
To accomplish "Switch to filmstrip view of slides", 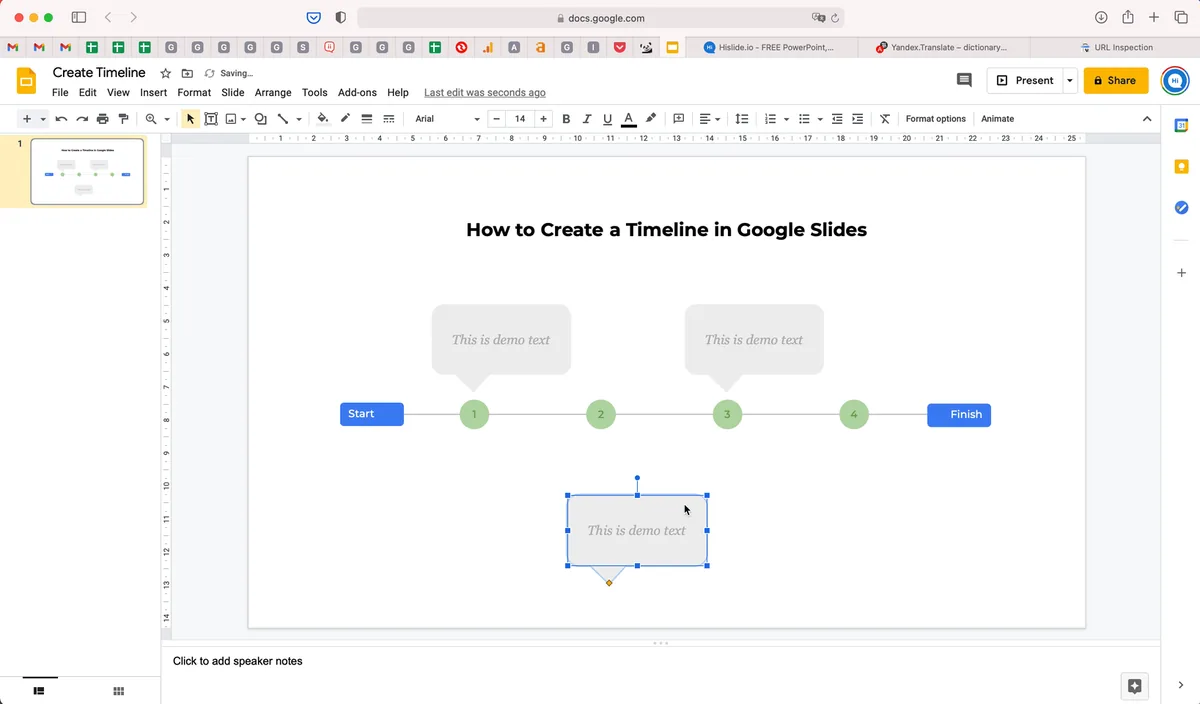I will [40, 691].
